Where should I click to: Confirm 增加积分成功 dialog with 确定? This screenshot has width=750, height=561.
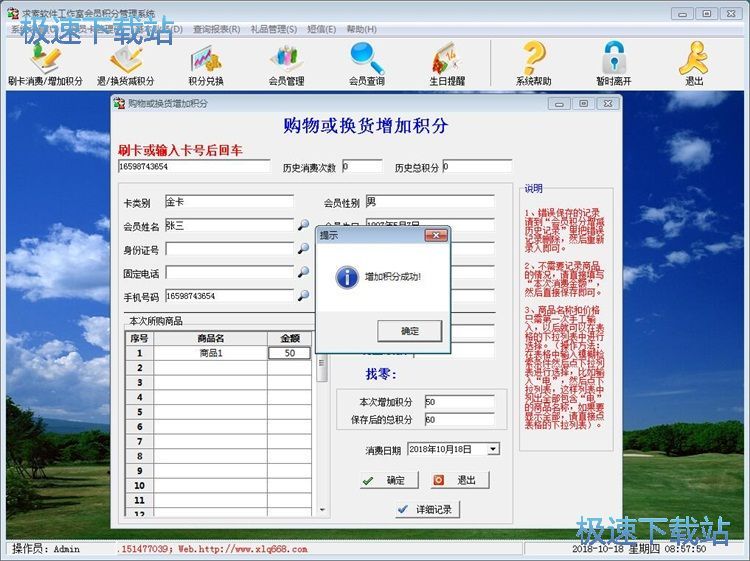click(x=409, y=331)
